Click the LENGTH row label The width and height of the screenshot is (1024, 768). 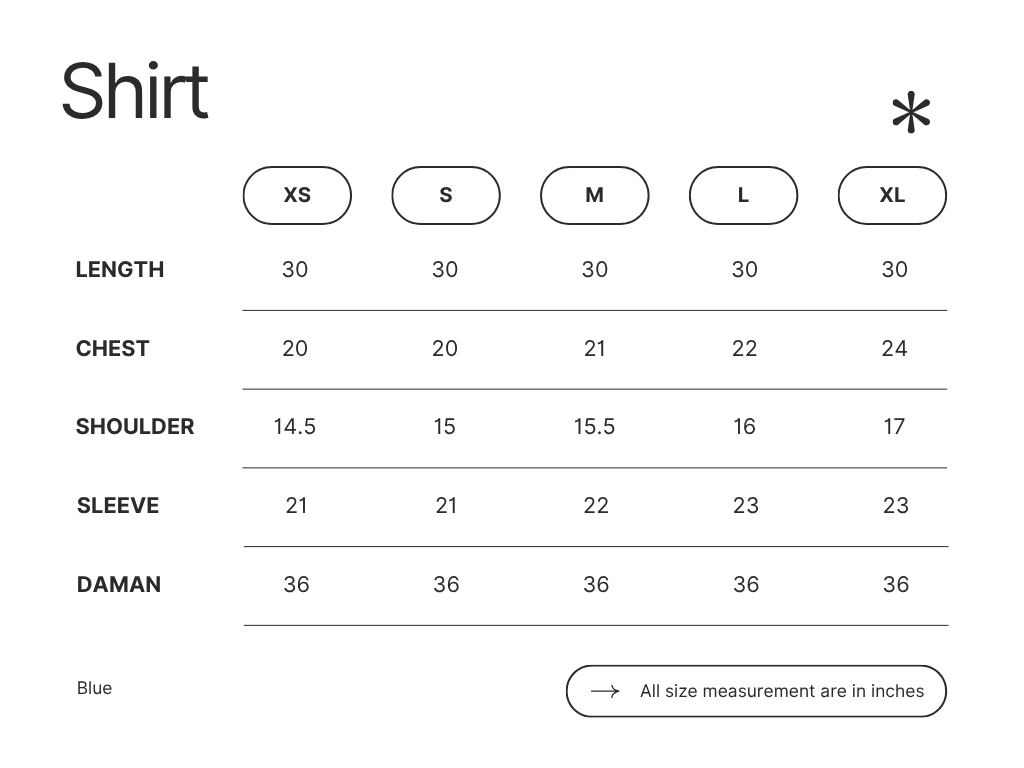tap(120, 269)
